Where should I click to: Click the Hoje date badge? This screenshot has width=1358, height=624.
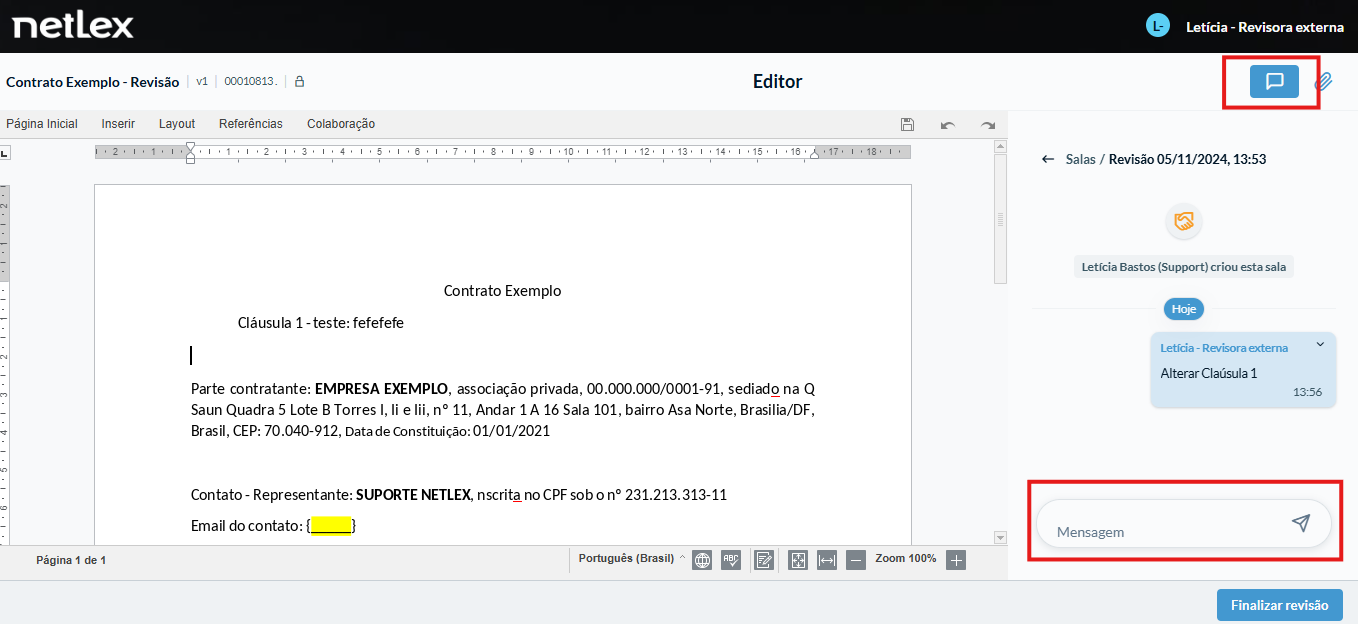[1184, 309]
